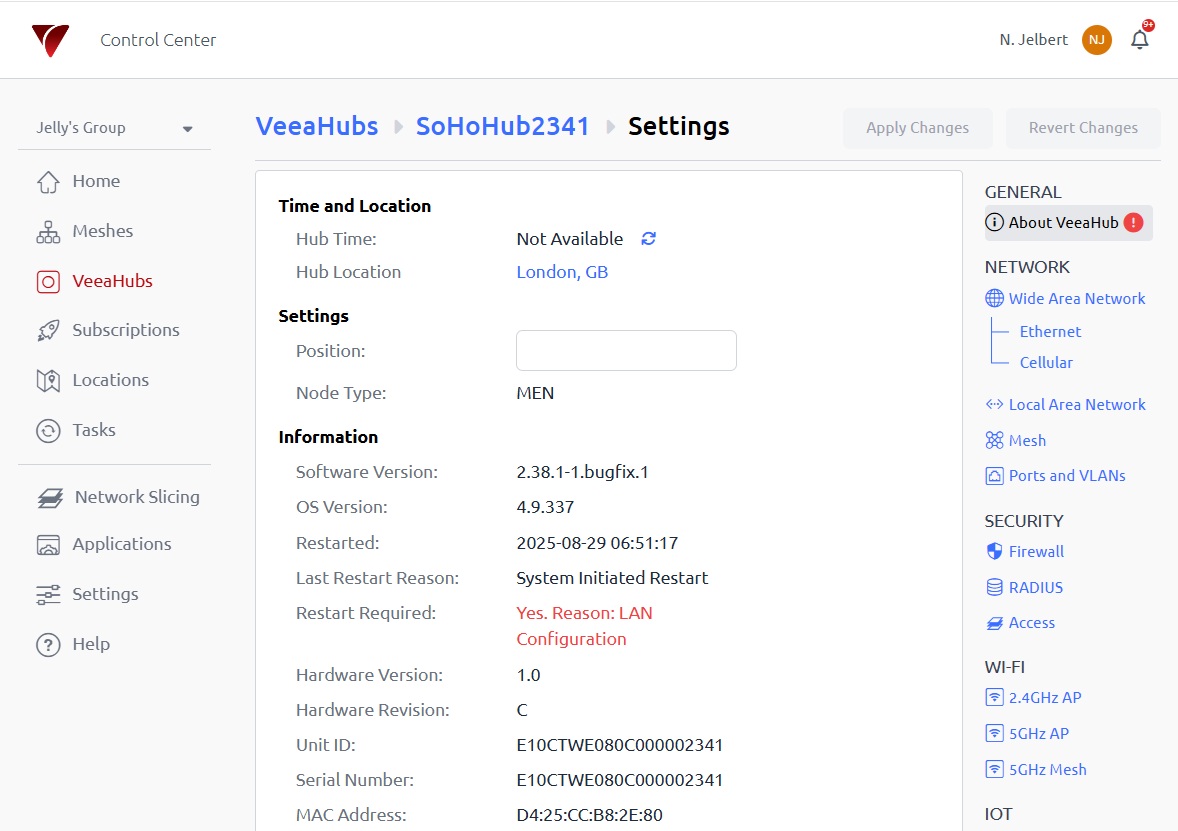This screenshot has height=831, width=1178.
Task: Click the Meshes icon in sidebar
Action: click(x=48, y=231)
